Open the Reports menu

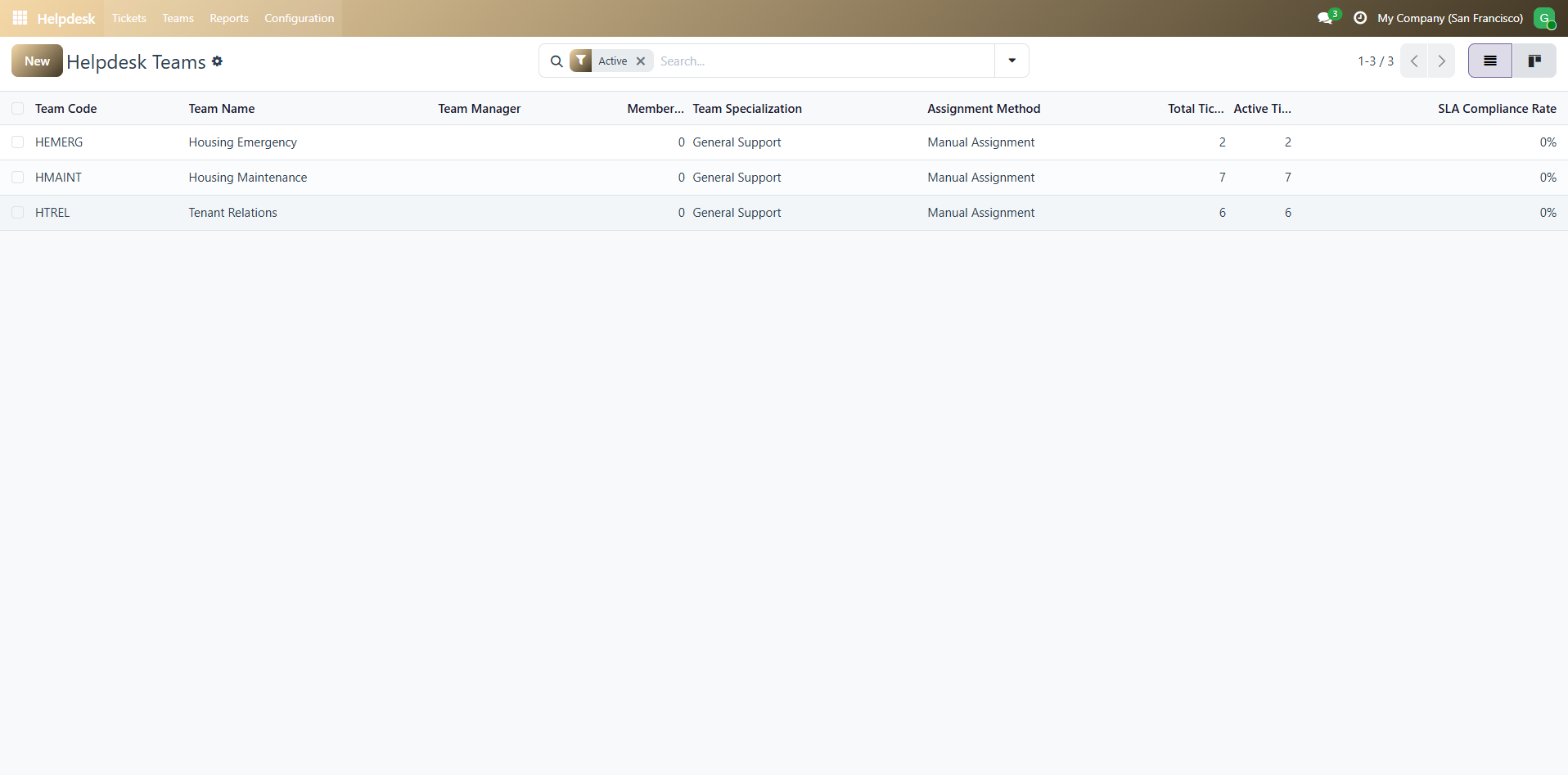(228, 18)
